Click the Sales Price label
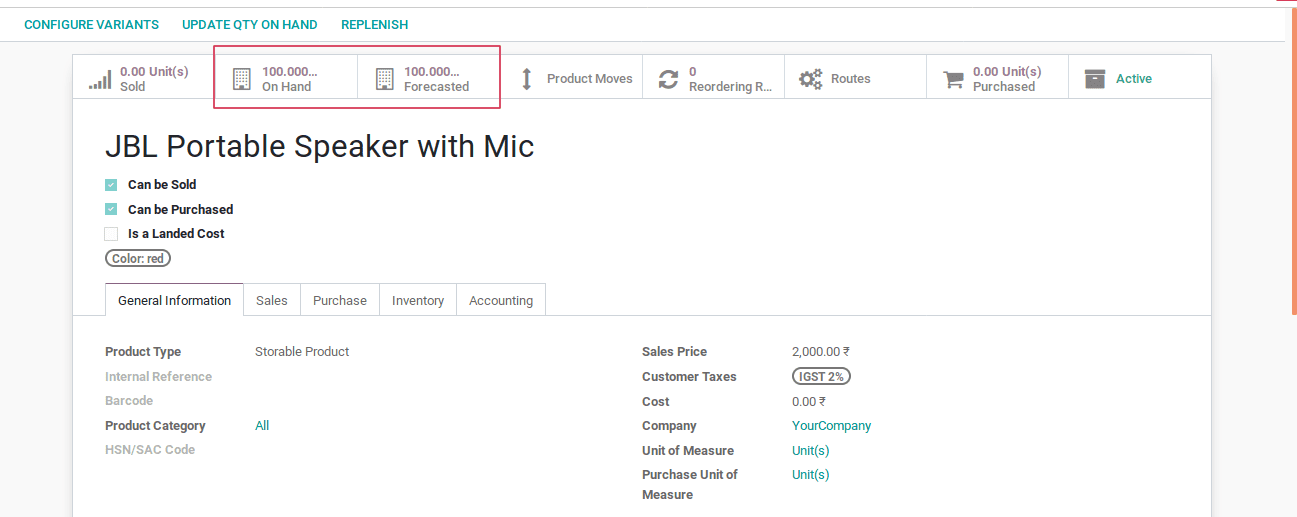This screenshot has width=1297, height=517. (x=674, y=352)
